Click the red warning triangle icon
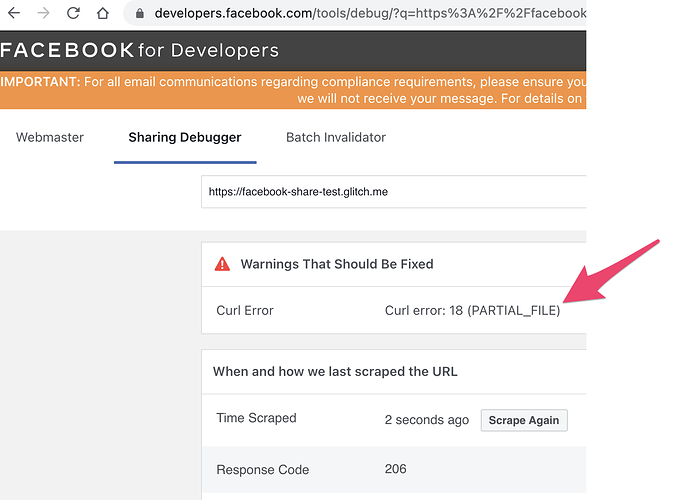Screen dimensions: 678x500 [x=222, y=264]
